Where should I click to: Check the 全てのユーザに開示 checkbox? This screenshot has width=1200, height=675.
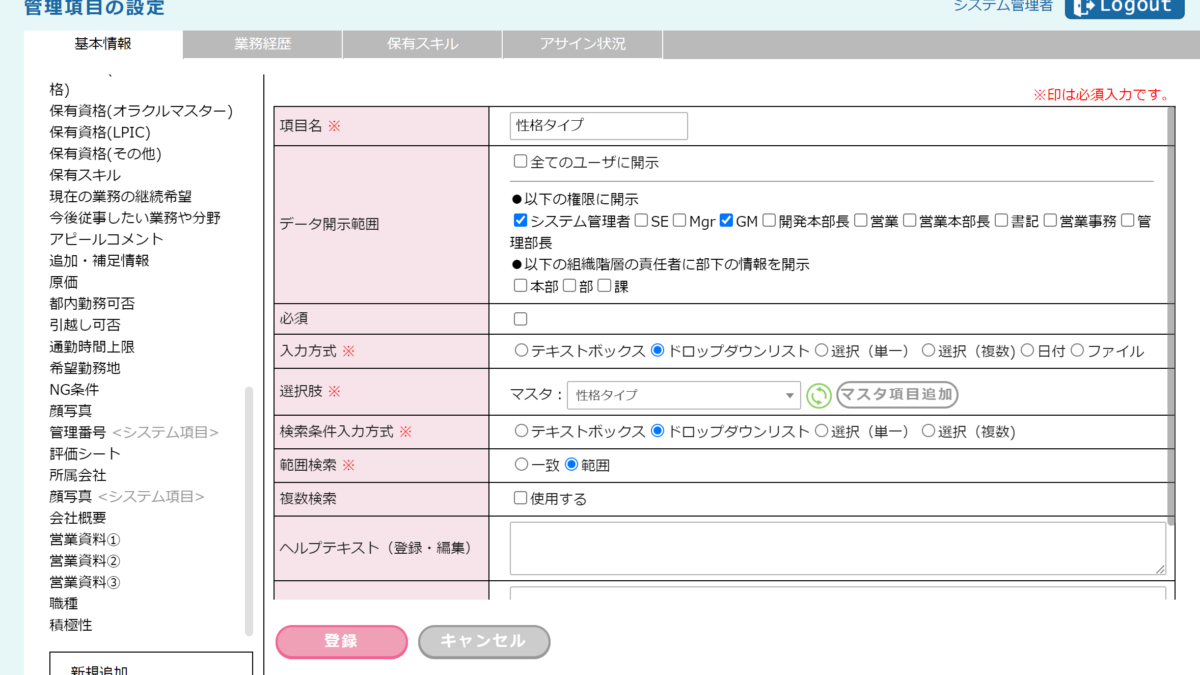tap(520, 162)
